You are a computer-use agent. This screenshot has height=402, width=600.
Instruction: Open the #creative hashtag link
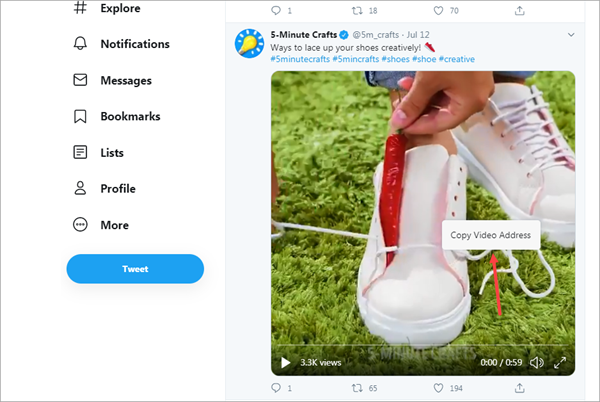pos(457,59)
